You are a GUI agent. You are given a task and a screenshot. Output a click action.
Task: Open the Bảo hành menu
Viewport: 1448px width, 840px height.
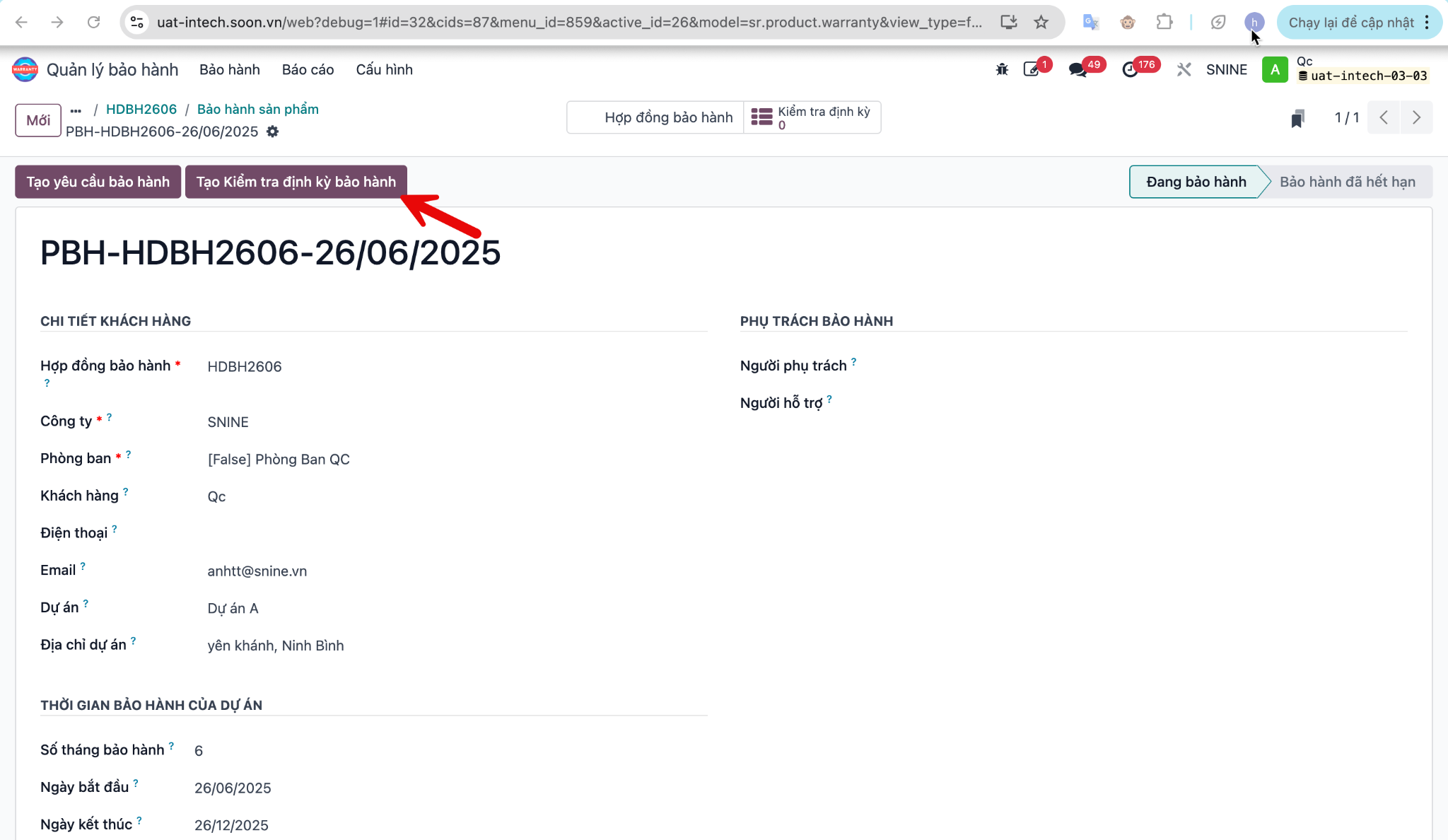tap(230, 69)
